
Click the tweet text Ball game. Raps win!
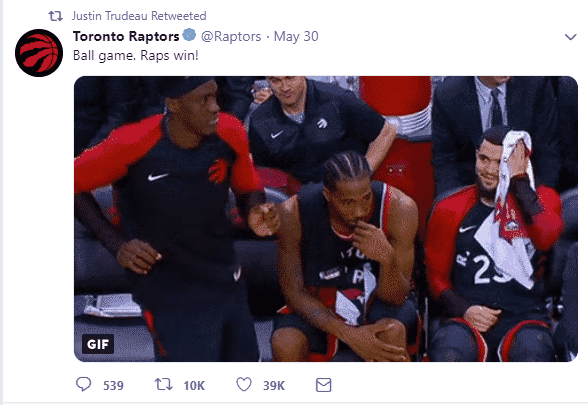click(x=135, y=56)
